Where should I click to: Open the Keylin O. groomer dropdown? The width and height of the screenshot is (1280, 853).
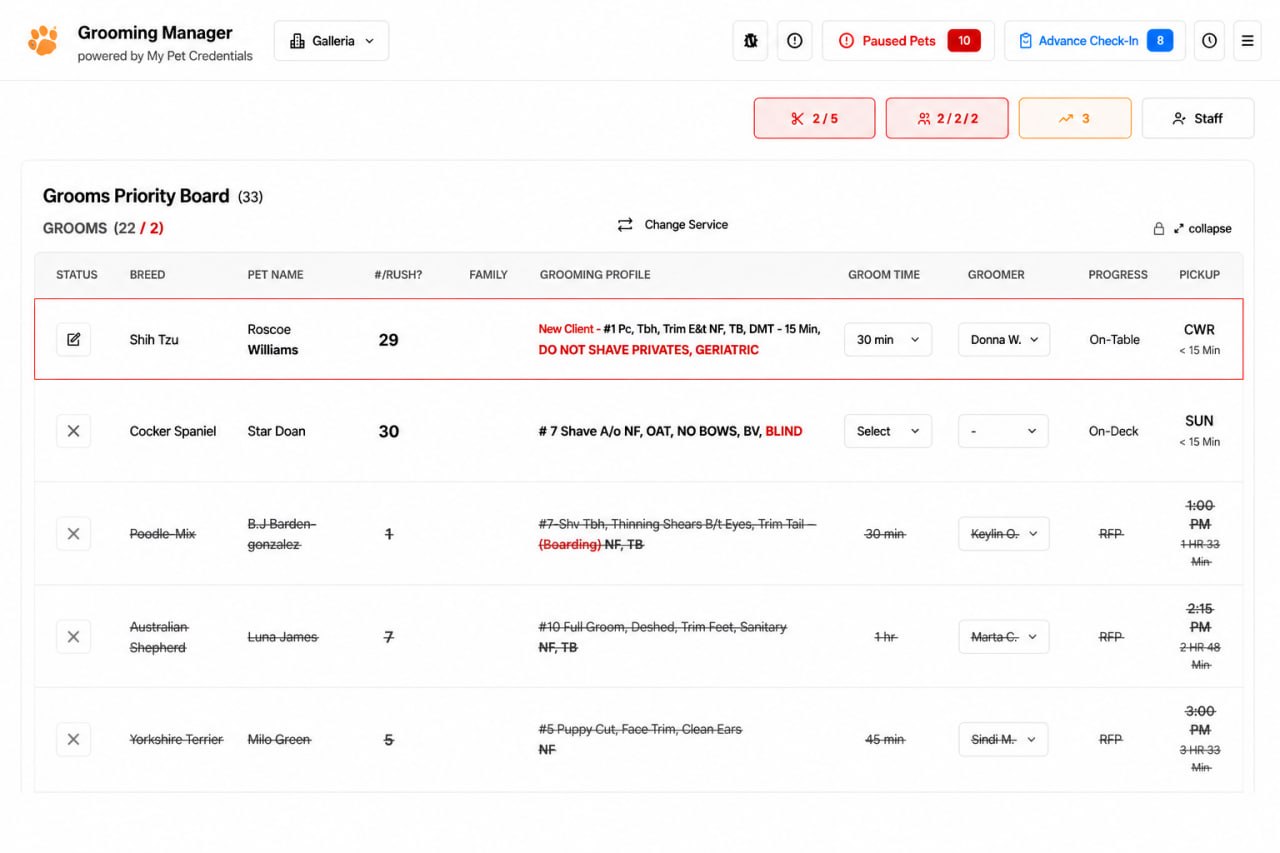click(1004, 534)
